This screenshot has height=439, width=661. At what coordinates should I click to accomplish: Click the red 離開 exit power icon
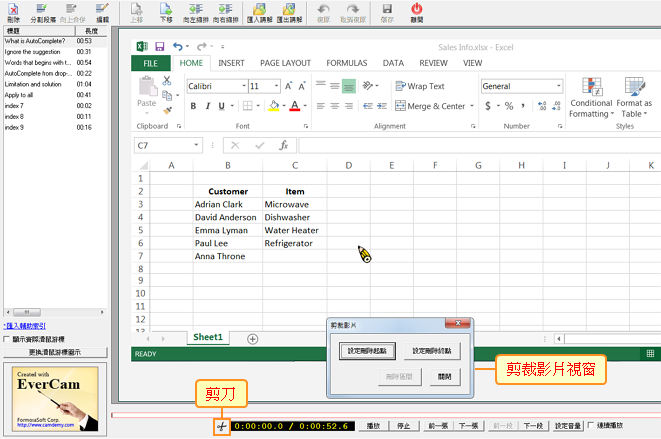[416, 10]
